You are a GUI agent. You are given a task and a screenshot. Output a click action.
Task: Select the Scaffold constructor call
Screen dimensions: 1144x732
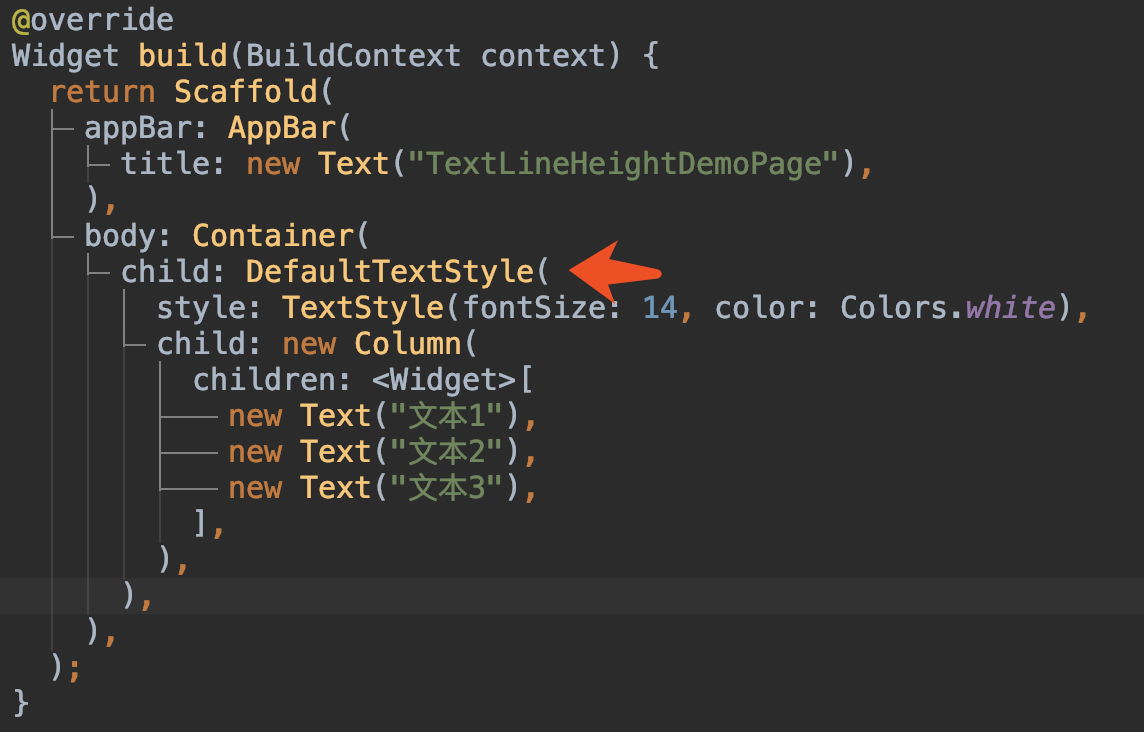coord(246,92)
